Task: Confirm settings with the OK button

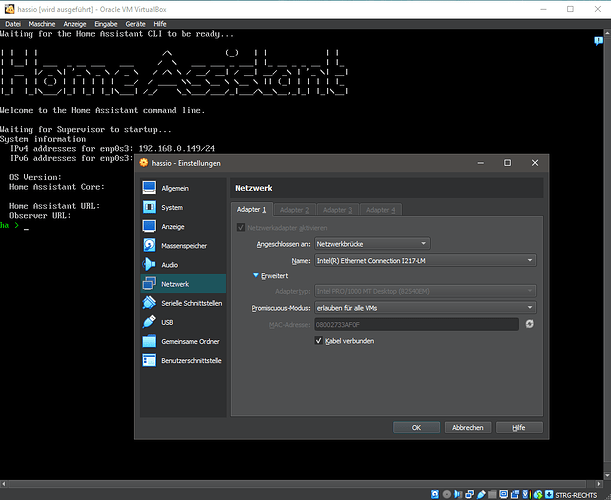Action: (416, 427)
